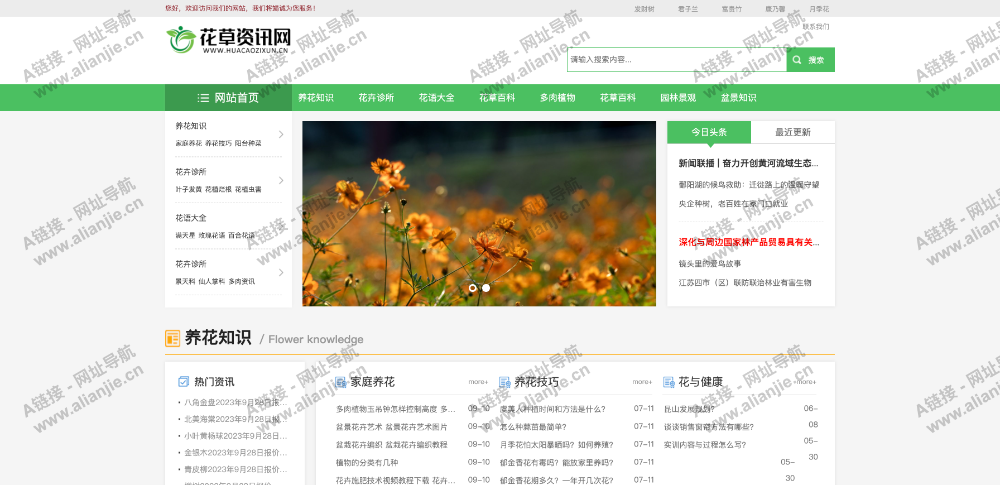Click the magnifier search icon
The image size is (1000, 485).
[x=797, y=60]
